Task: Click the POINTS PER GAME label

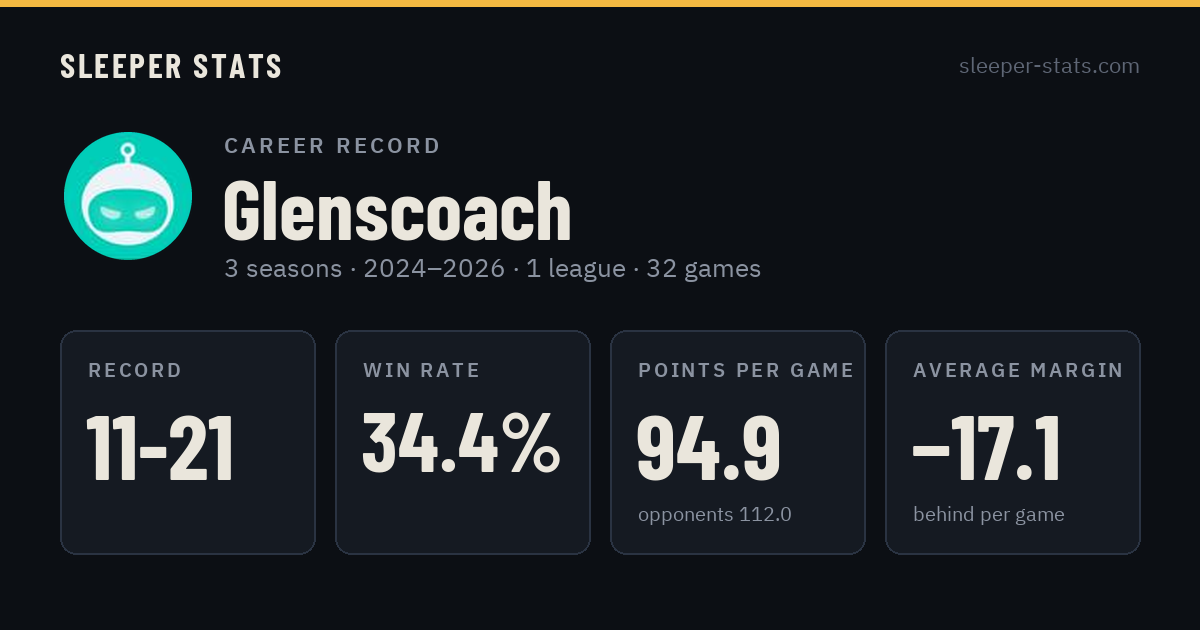Action: (x=746, y=371)
